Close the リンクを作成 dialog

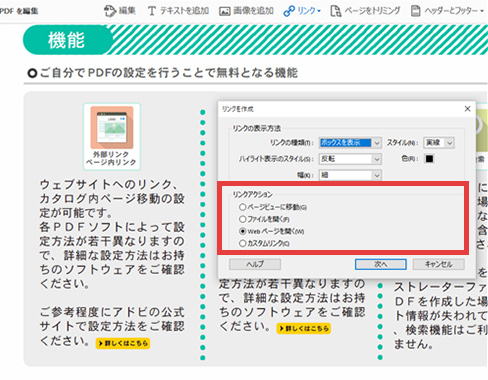pos(467,109)
